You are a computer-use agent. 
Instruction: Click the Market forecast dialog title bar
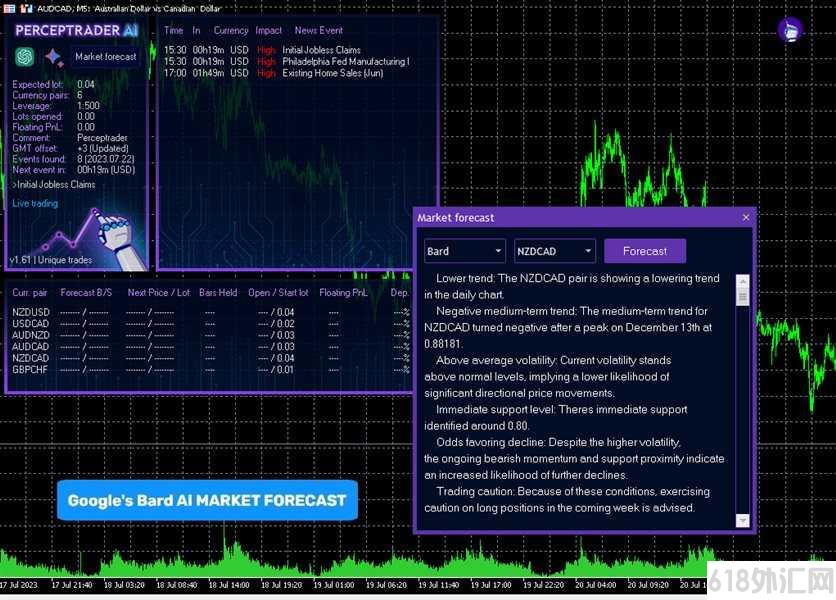(584, 218)
